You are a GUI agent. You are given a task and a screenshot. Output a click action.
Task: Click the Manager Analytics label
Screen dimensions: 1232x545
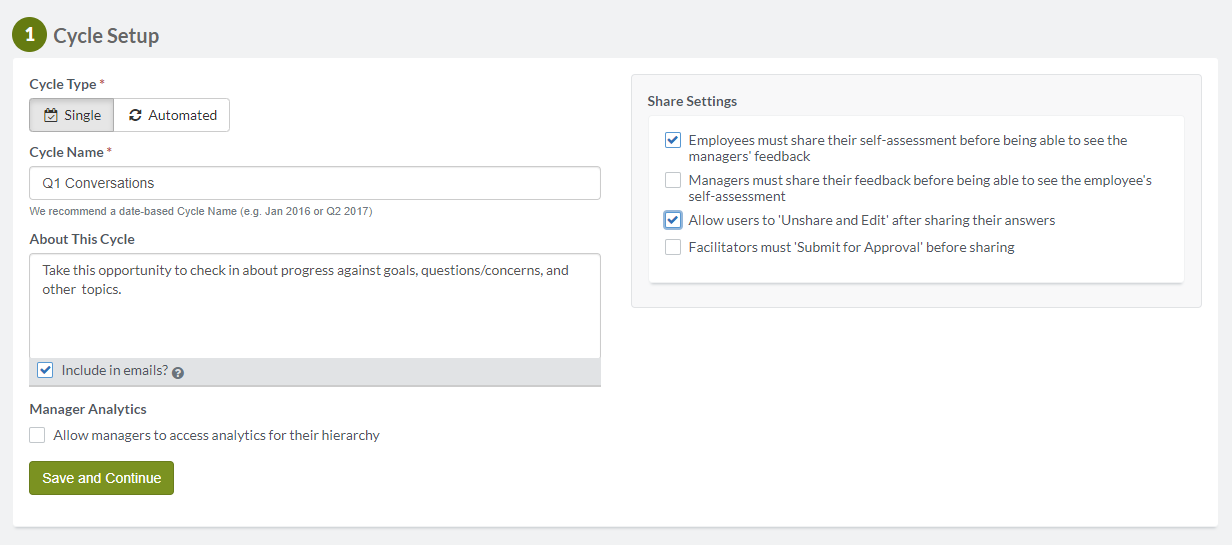[x=88, y=409]
